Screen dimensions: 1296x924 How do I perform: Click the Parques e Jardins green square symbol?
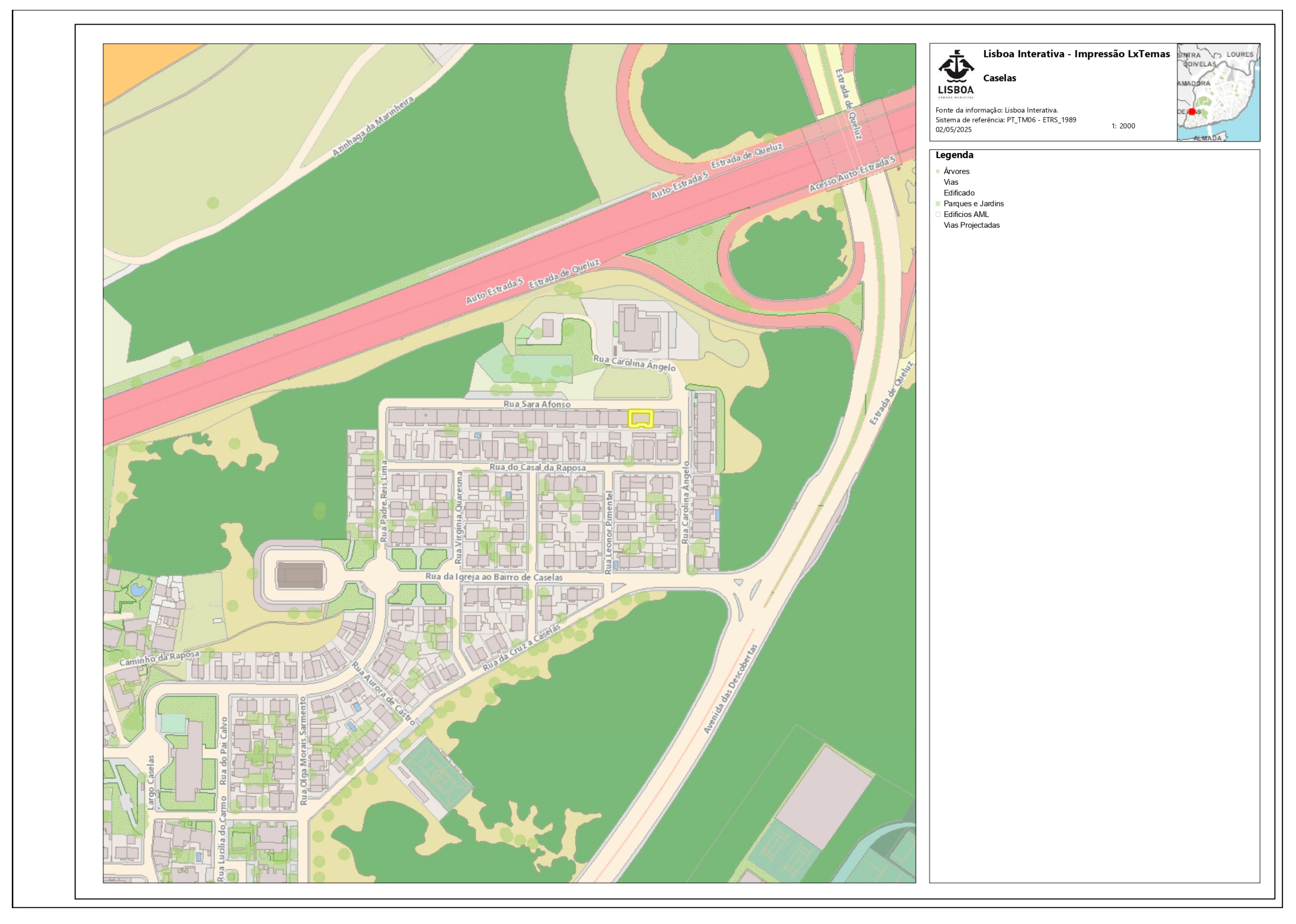click(937, 204)
